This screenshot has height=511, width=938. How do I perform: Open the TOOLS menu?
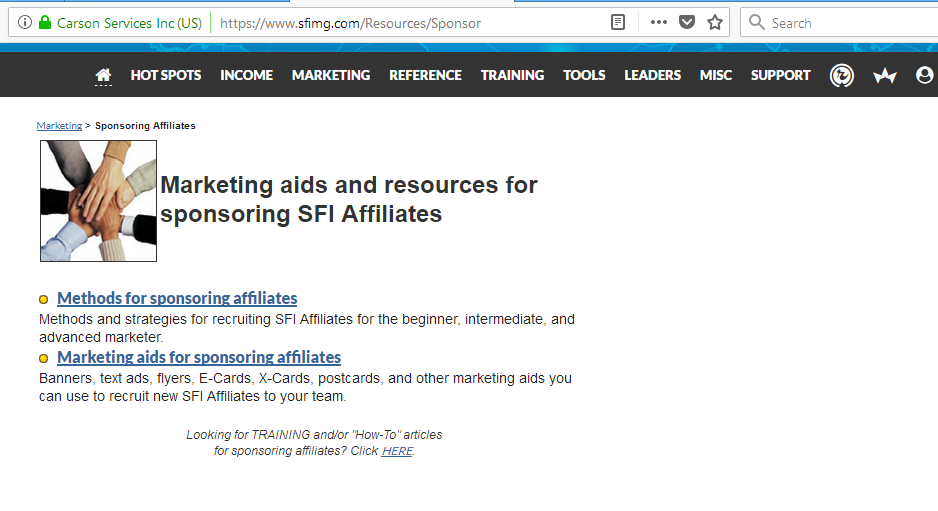point(584,75)
